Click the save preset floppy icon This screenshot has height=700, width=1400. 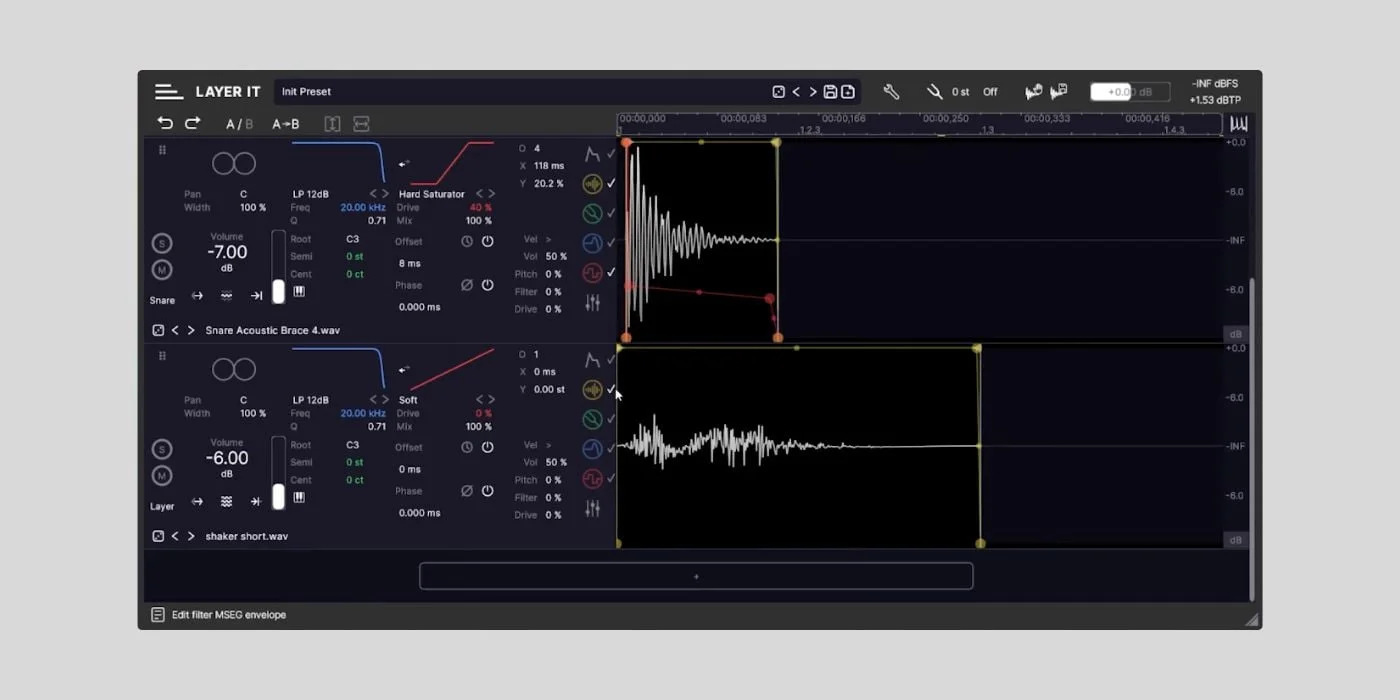(830, 92)
